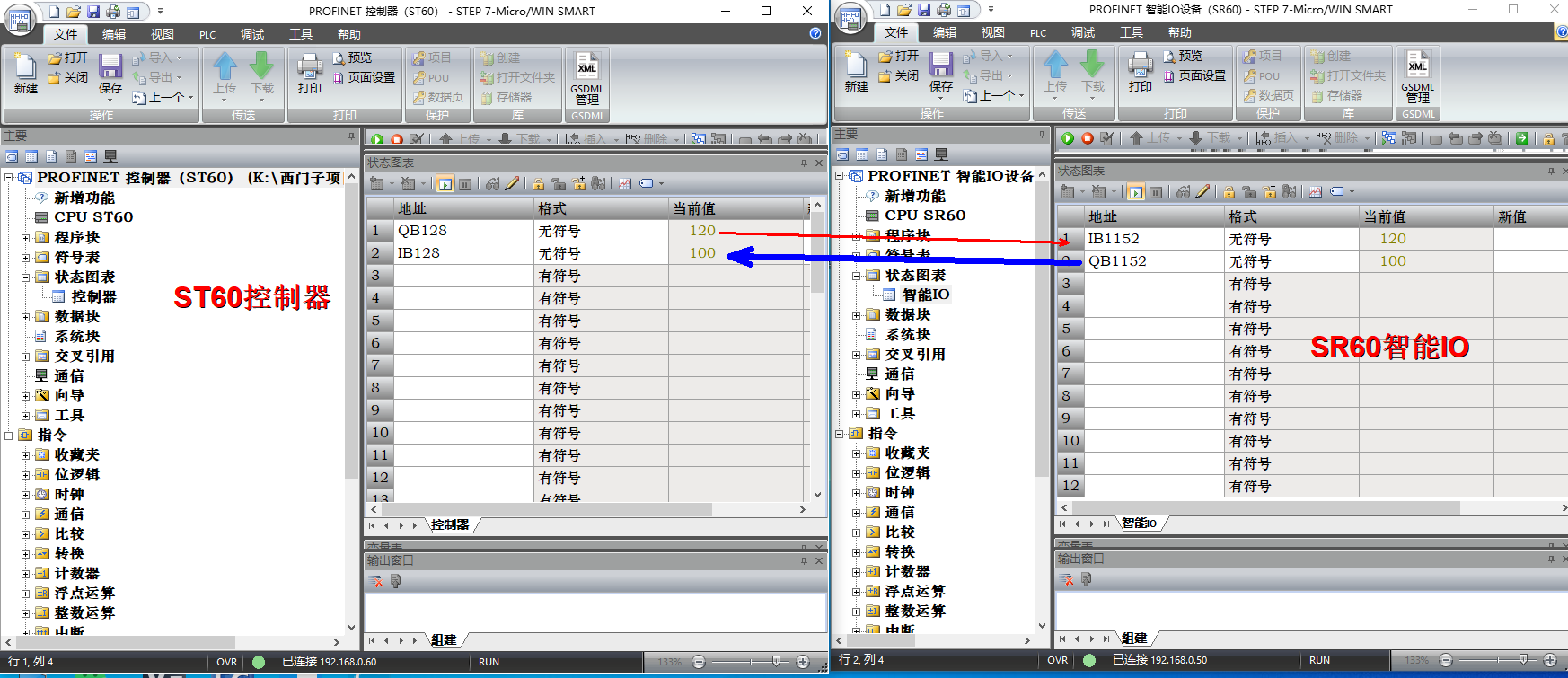Click 页面设置 in the ST60 ribbon

tap(365, 77)
